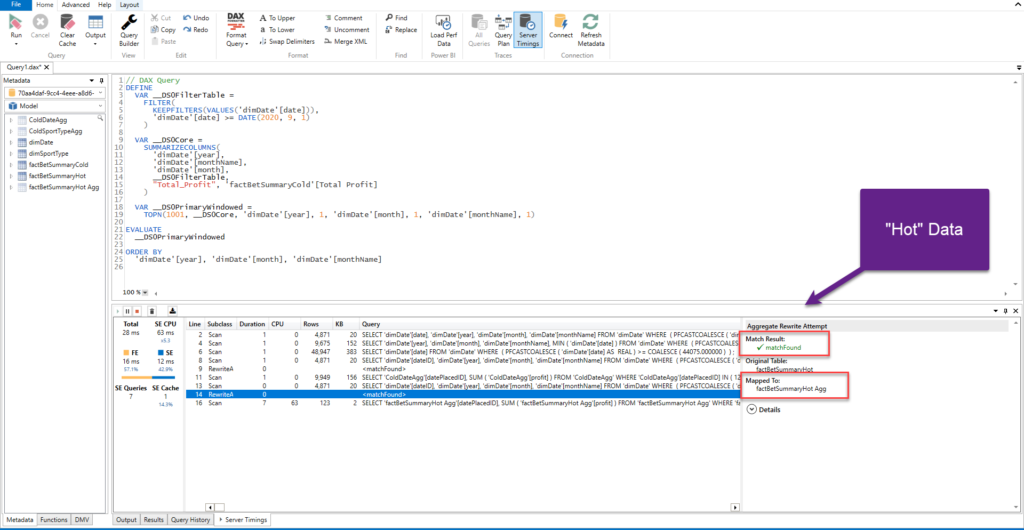
Task: Sort by the Duration column header
Action: (x=252, y=324)
